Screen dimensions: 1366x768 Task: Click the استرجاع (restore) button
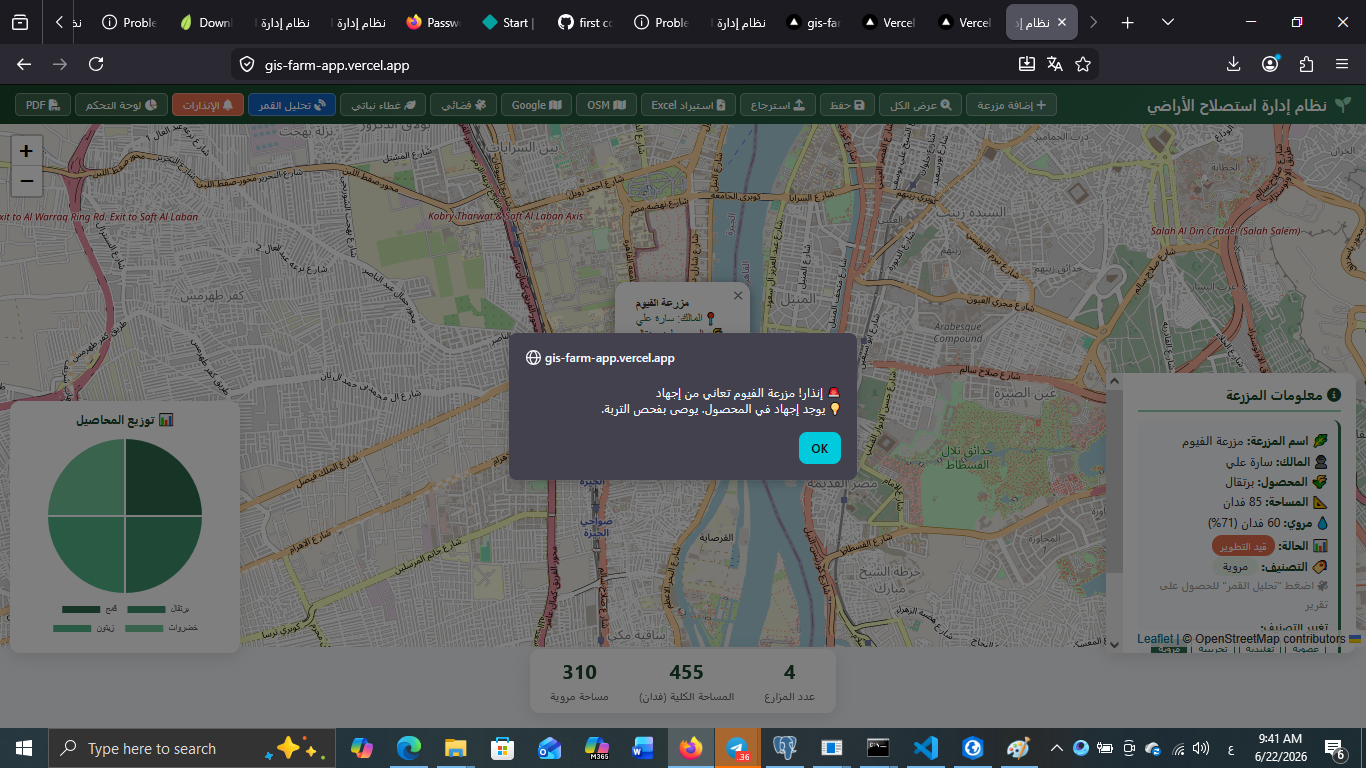(x=778, y=105)
